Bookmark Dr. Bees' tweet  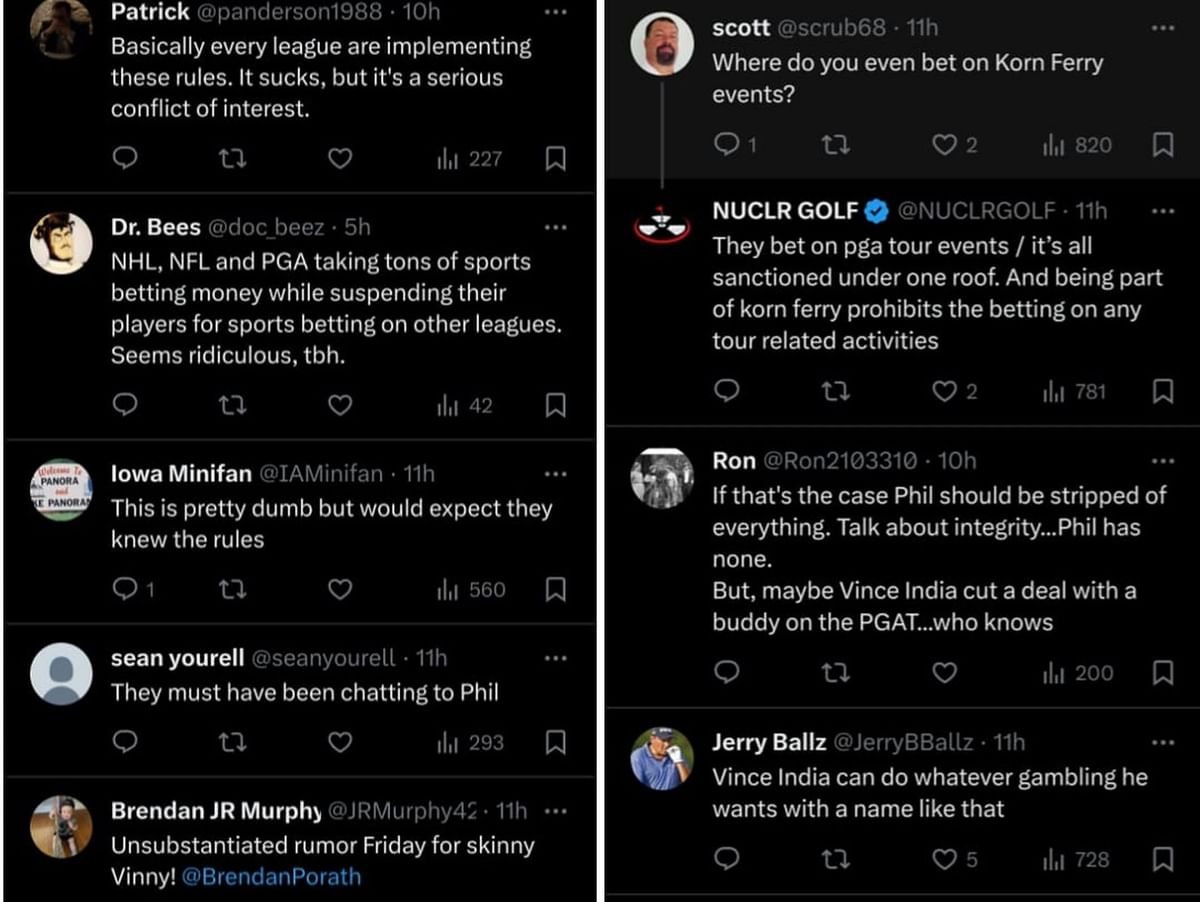click(556, 405)
